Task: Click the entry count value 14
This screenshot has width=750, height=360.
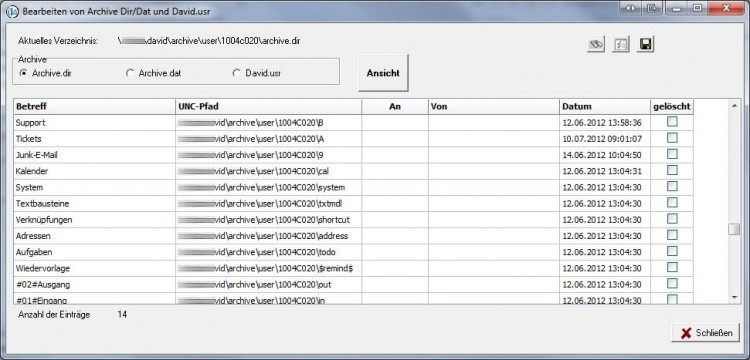Action: (x=122, y=315)
